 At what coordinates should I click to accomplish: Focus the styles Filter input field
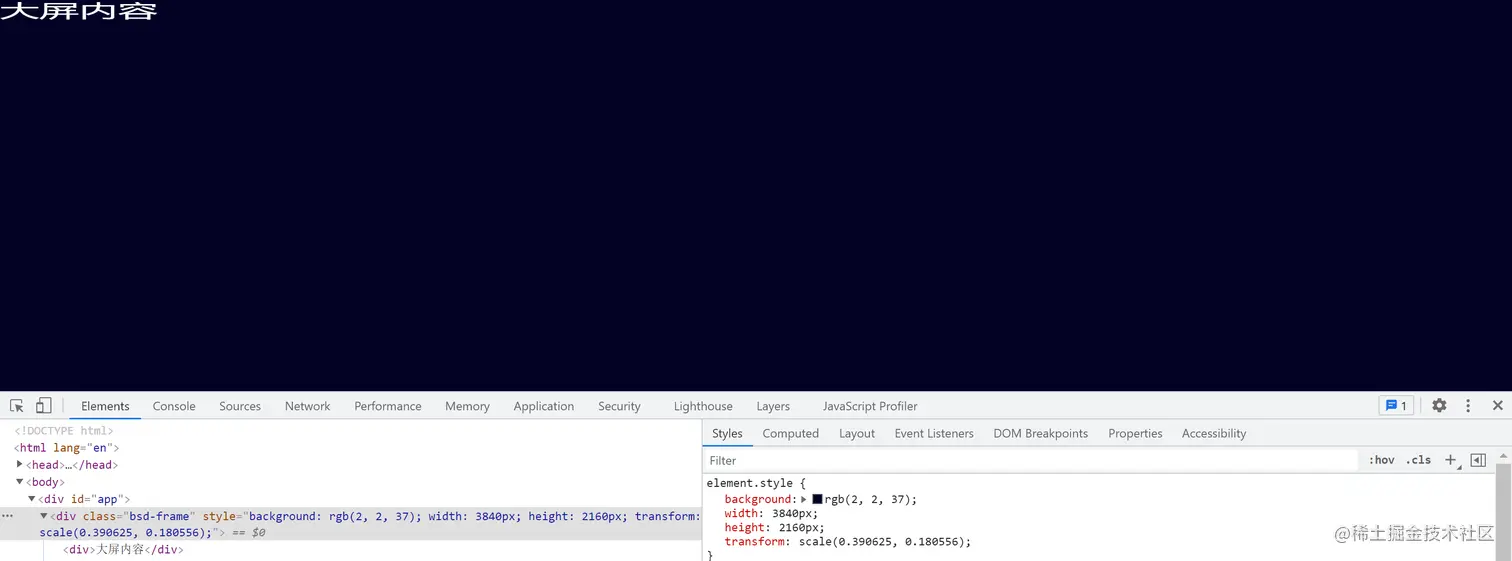click(x=1030, y=460)
